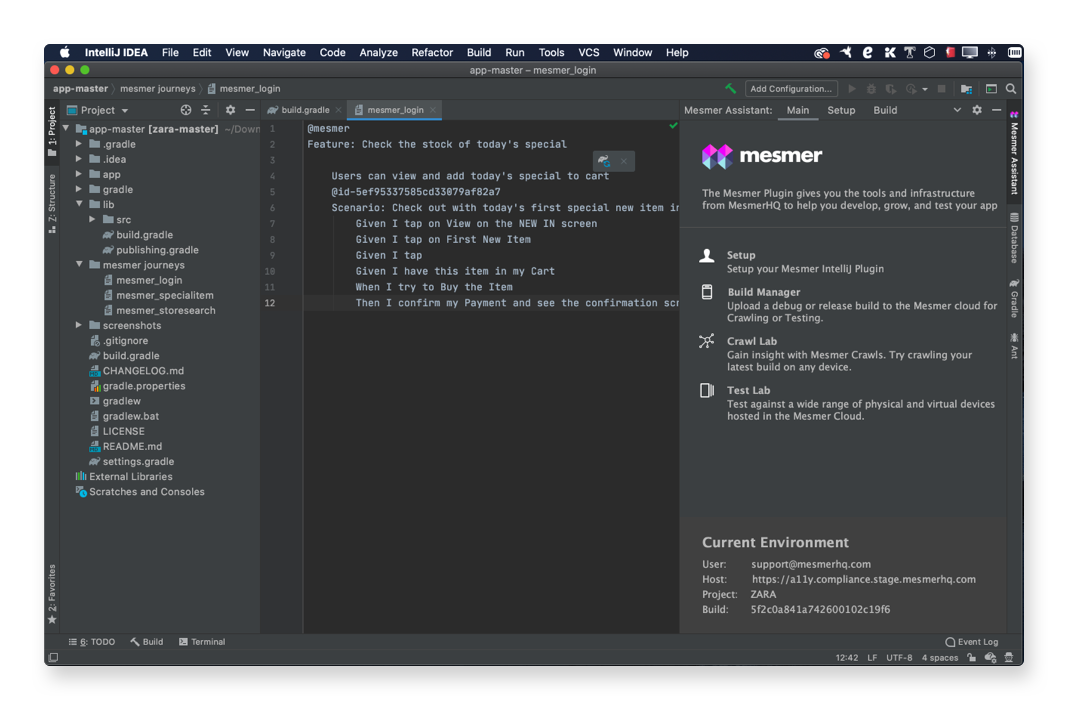Open the Event Log
The width and height of the screenshot is (1068, 710).
coord(972,642)
